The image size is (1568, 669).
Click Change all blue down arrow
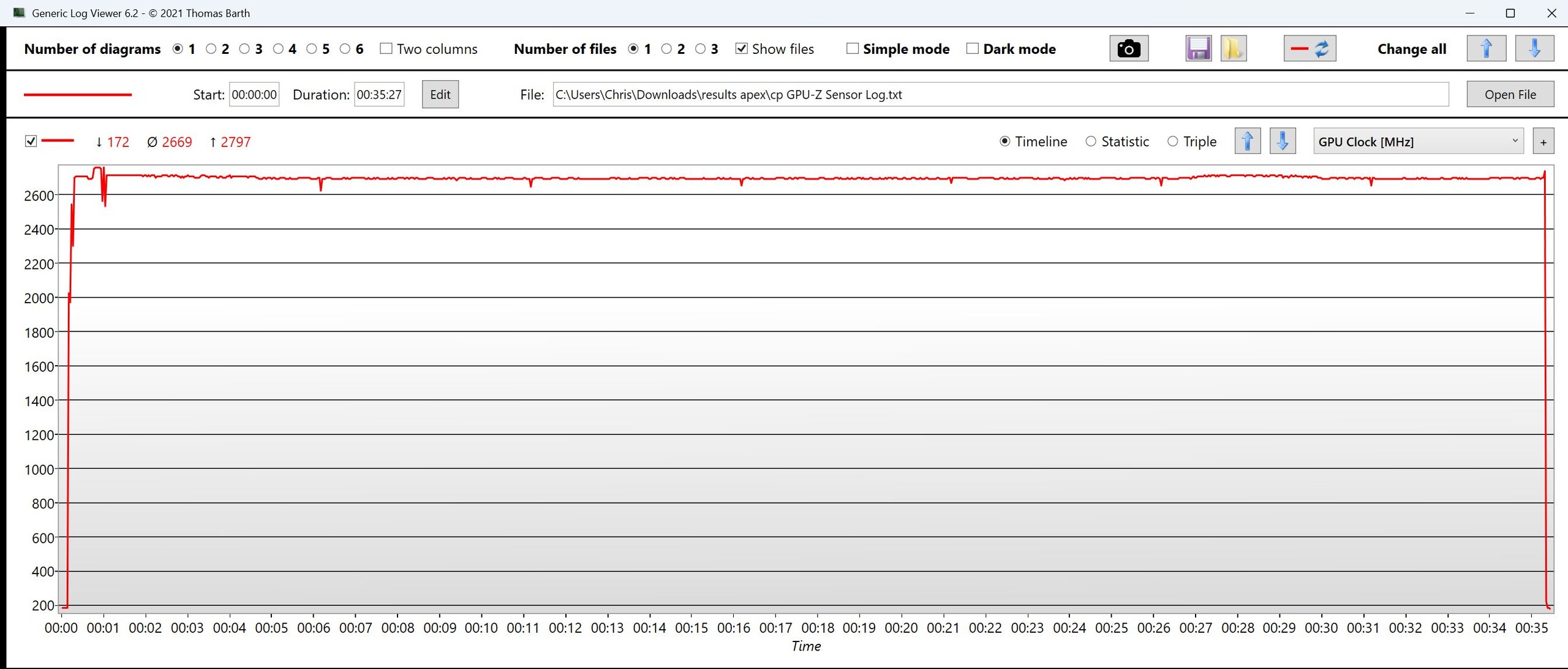[1534, 48]
